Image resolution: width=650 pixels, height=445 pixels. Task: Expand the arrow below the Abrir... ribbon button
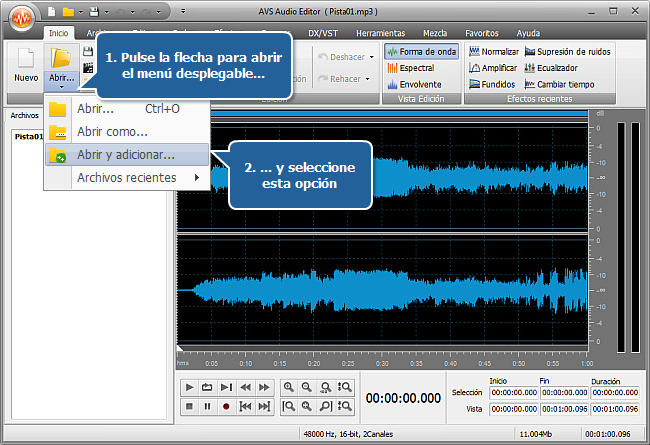tap(61, 87)
